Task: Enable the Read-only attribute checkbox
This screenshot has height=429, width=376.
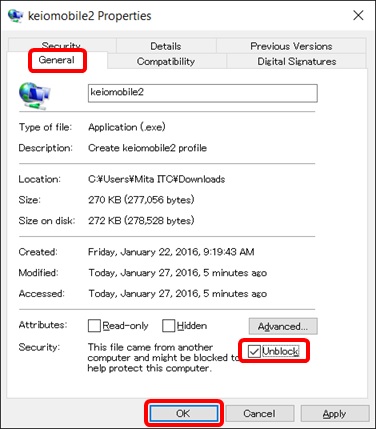Action: 94,326
